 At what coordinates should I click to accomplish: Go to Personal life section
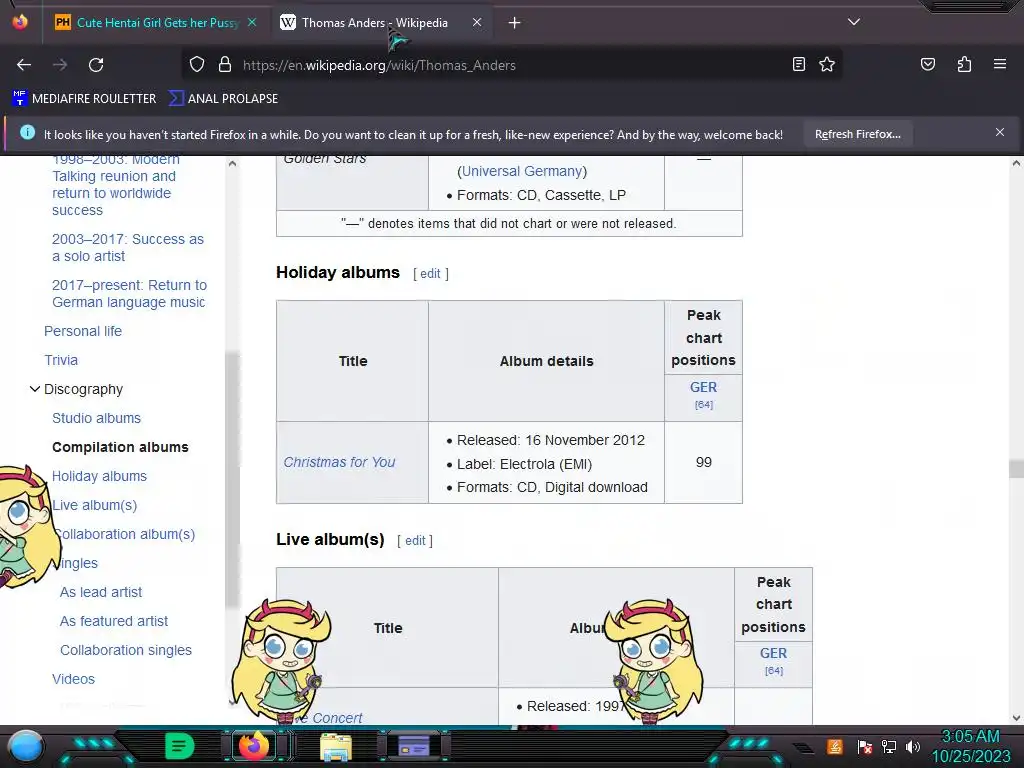pyautogui.click(x=83, y=331)
